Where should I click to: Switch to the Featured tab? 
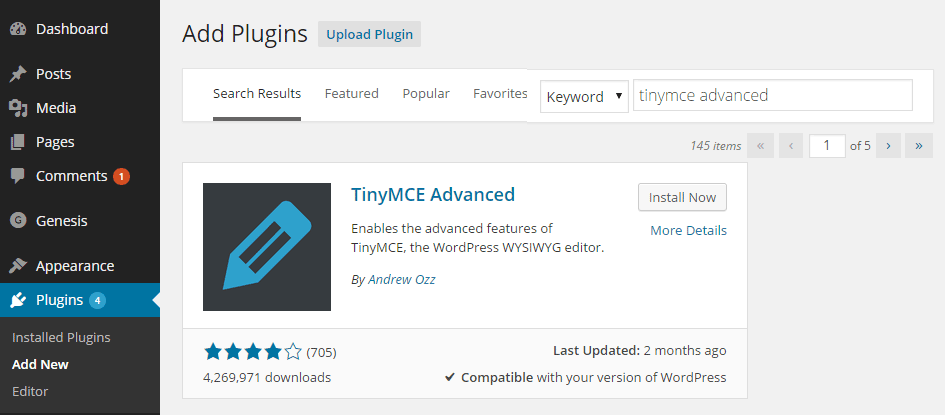[351, 94]
